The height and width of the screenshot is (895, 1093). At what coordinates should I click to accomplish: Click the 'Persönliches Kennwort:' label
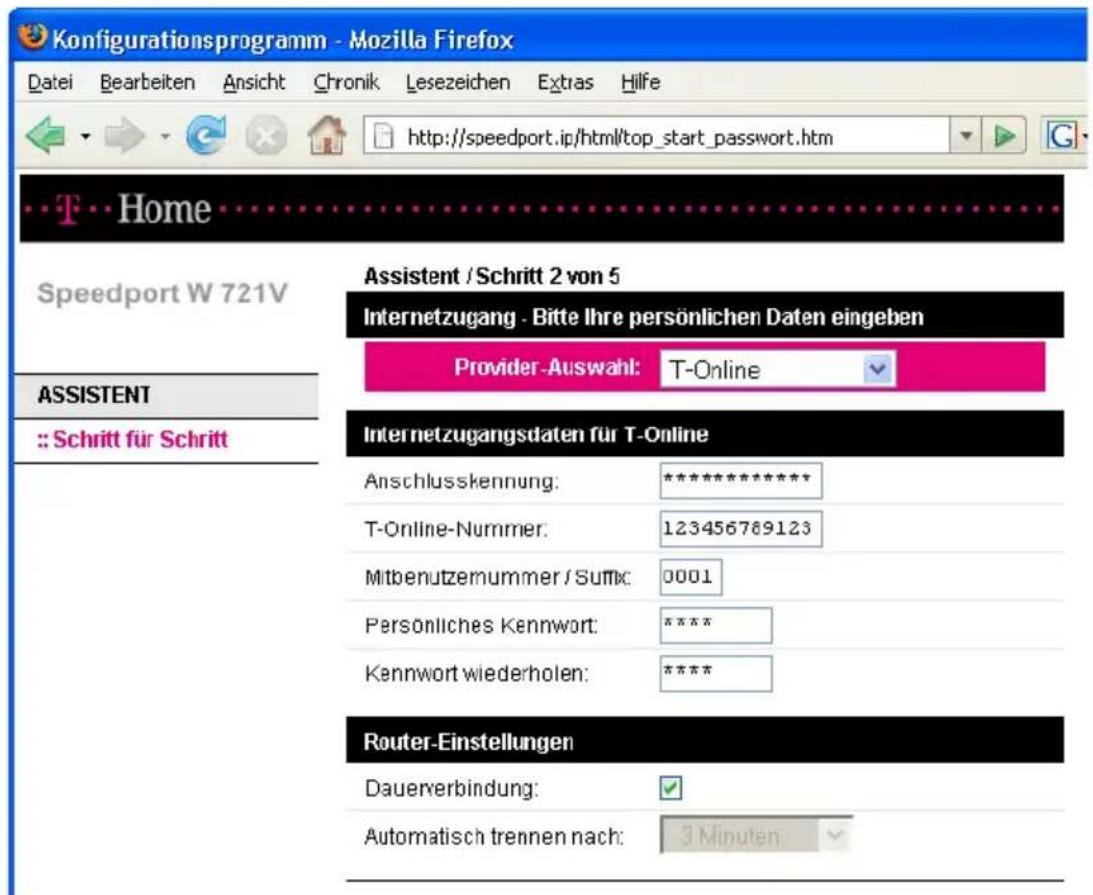(x=481, y=625)
